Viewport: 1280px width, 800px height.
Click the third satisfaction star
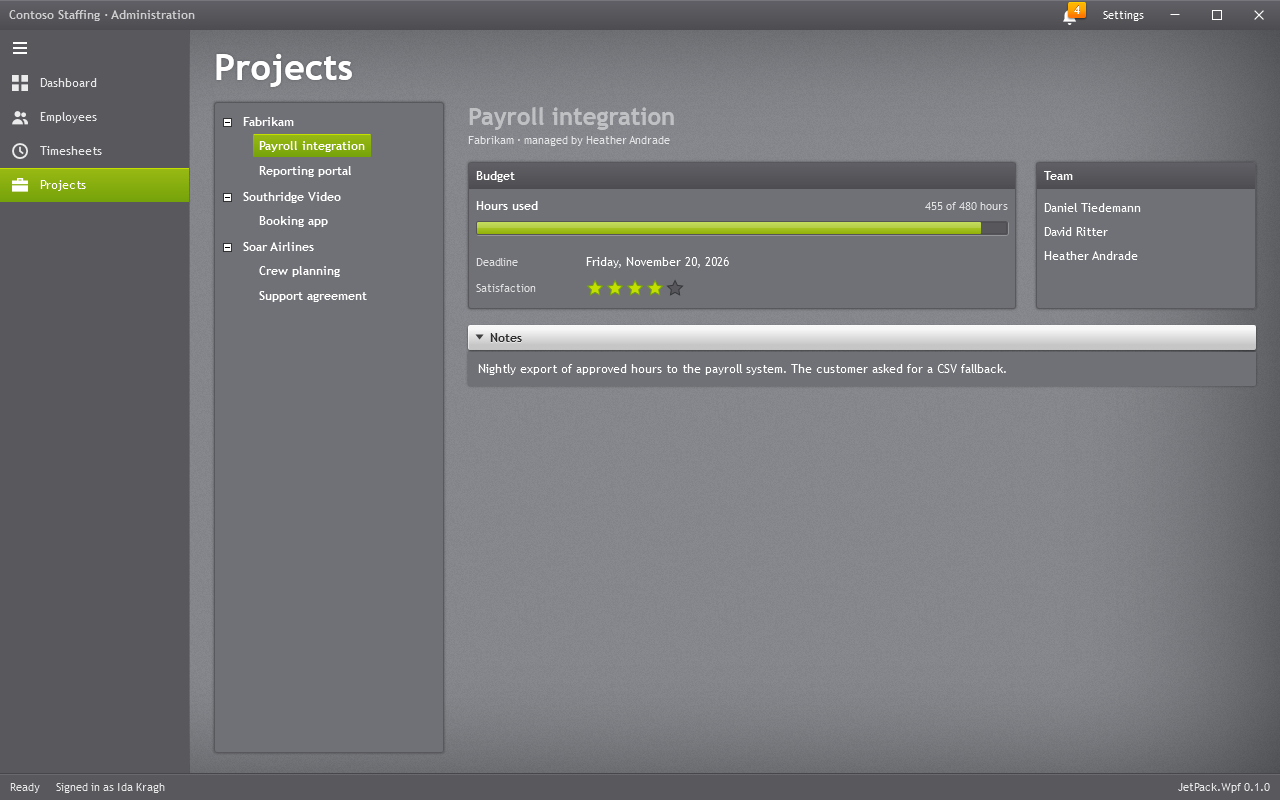pyautogui.click(x=635, y=288)
